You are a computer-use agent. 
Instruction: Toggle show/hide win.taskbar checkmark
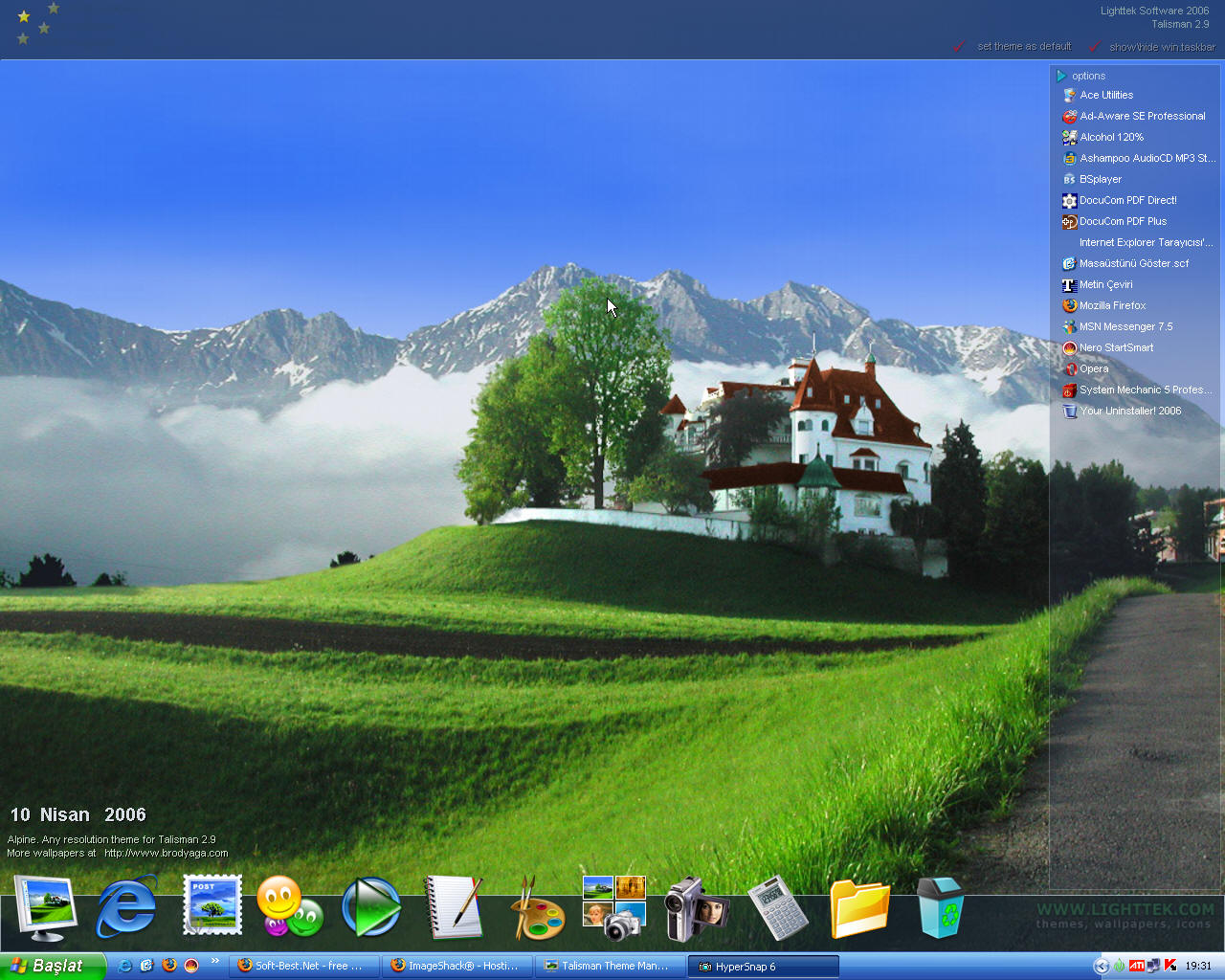point(1095,46)
